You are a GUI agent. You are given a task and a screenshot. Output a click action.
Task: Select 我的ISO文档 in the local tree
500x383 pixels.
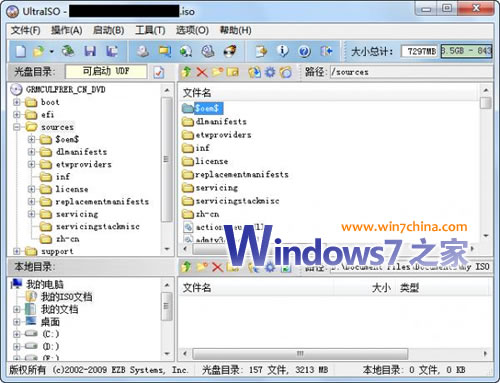pyautogui.click(x=66, y=297)
